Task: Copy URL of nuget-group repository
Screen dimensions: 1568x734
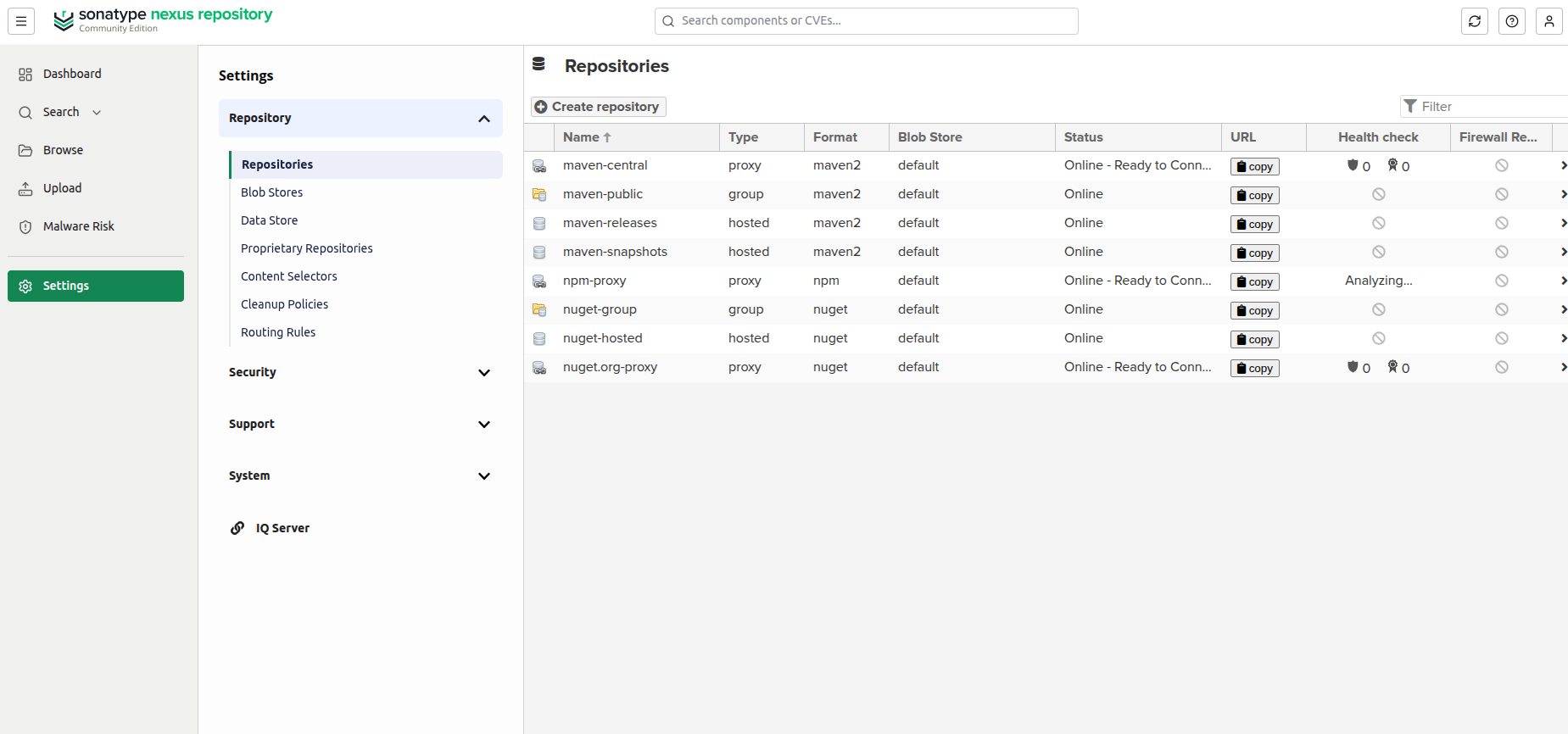Action: tap(1255, 311)
